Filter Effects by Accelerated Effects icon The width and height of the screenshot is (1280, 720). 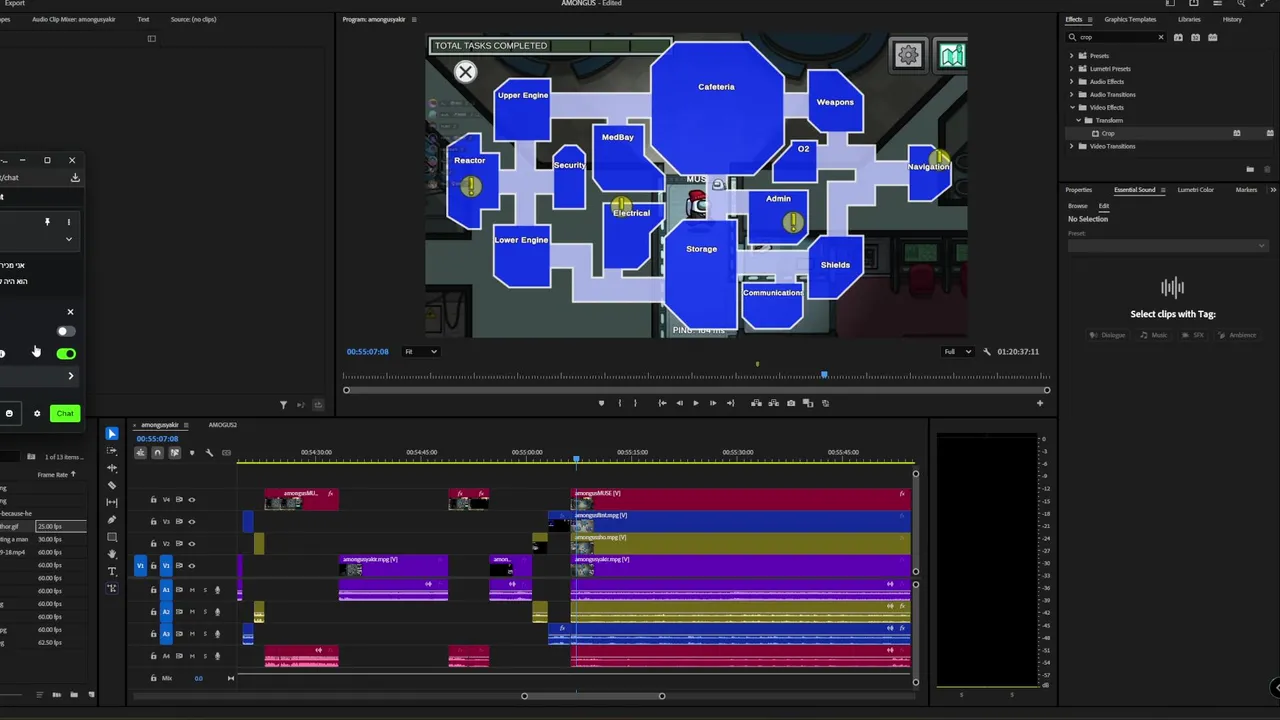[1178, 37]
